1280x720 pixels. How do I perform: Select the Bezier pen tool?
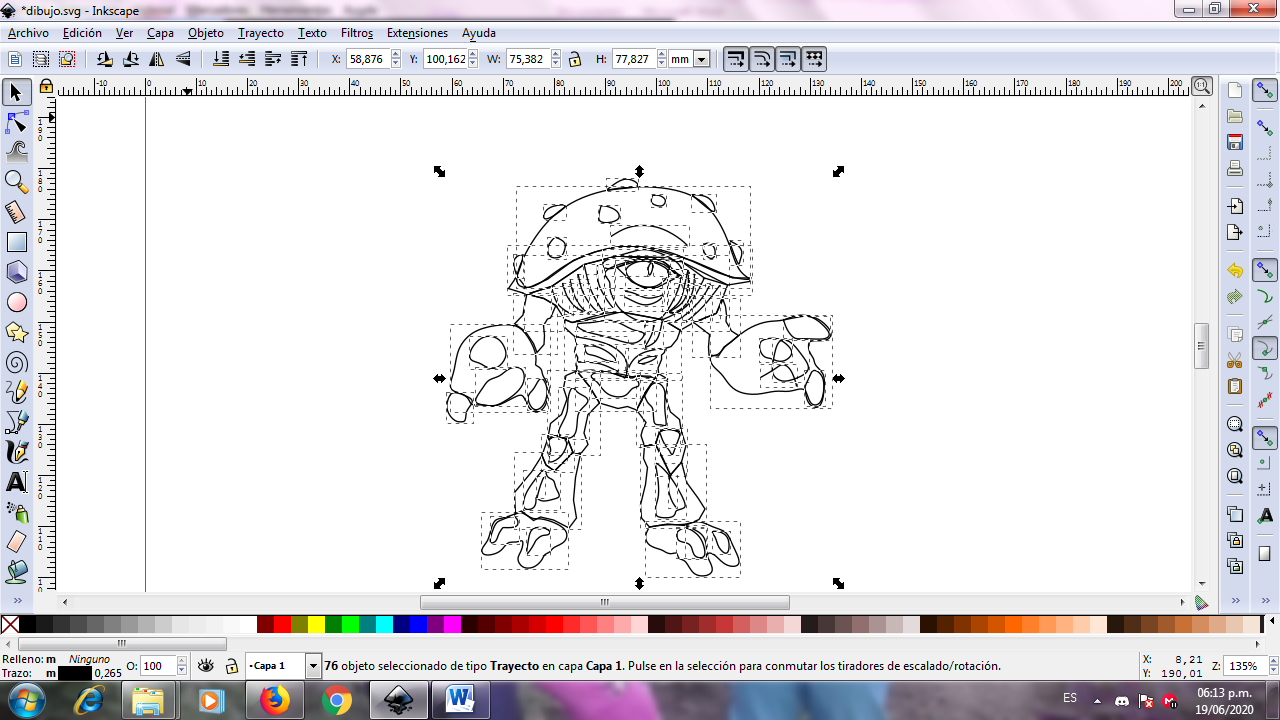coord(16,422)
